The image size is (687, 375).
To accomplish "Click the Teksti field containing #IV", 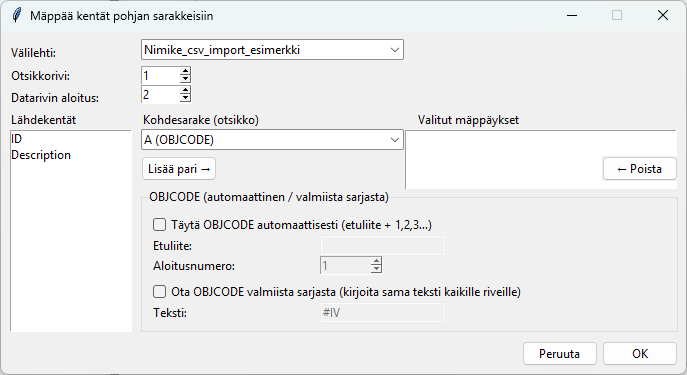I will [383, 313].
